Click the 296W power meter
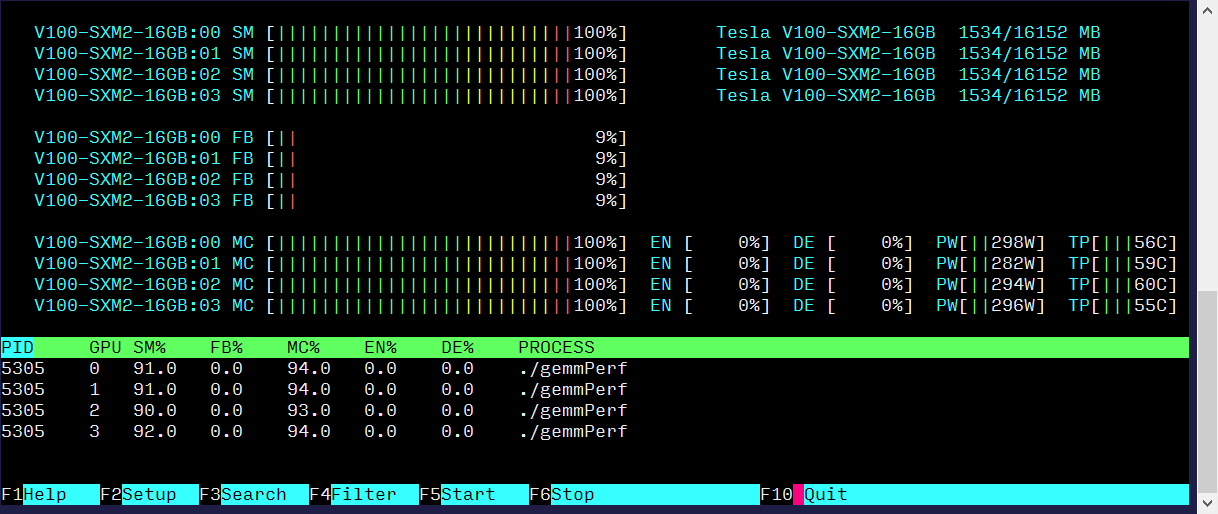The height and width of the screenshot is (514, 1218). click(x=991, y=306)
